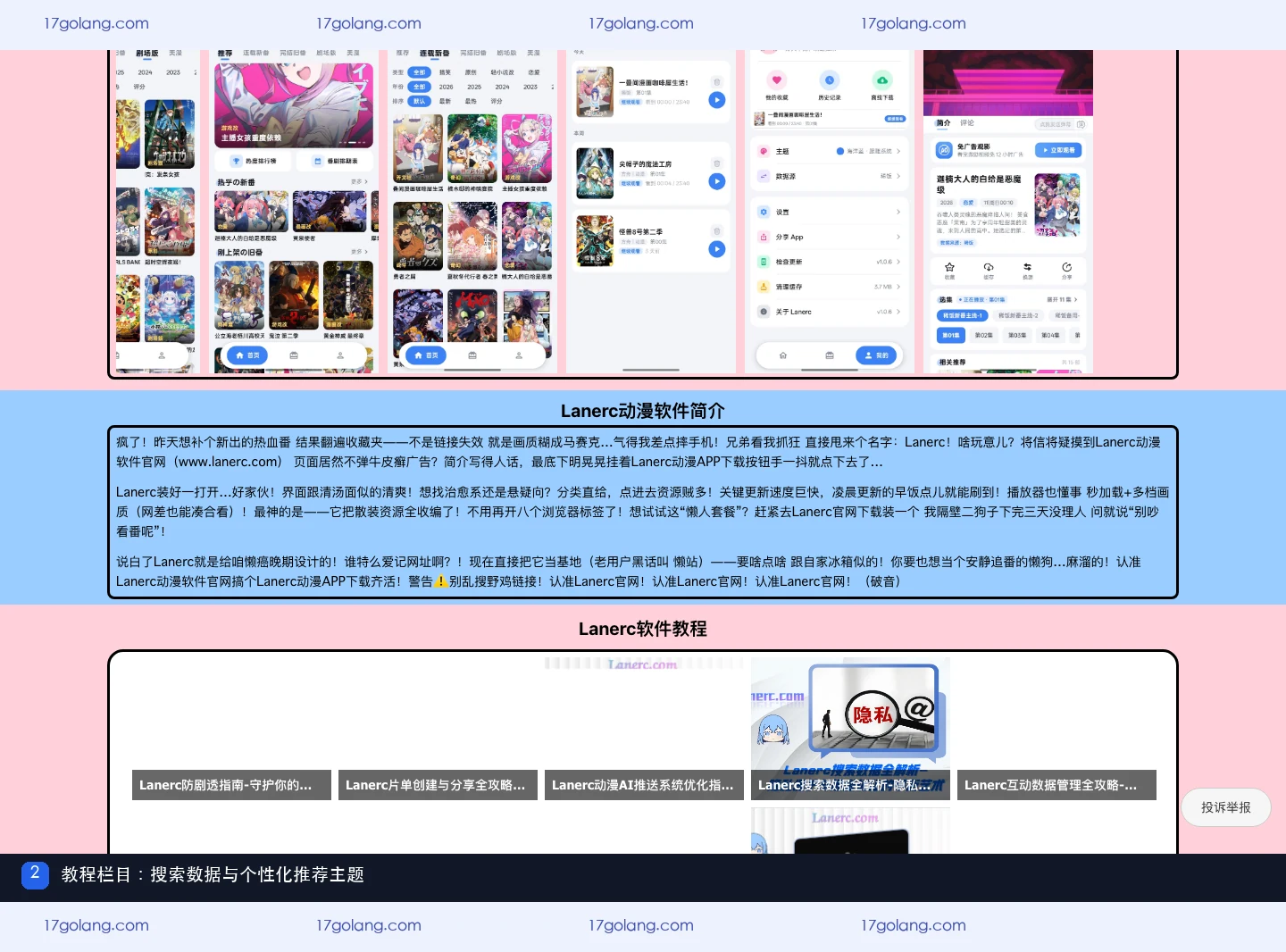Viewport: 1286px width, 952px height.
Task: Tap 离线下载 cloud download icon
Action: [x=882, y=79]
